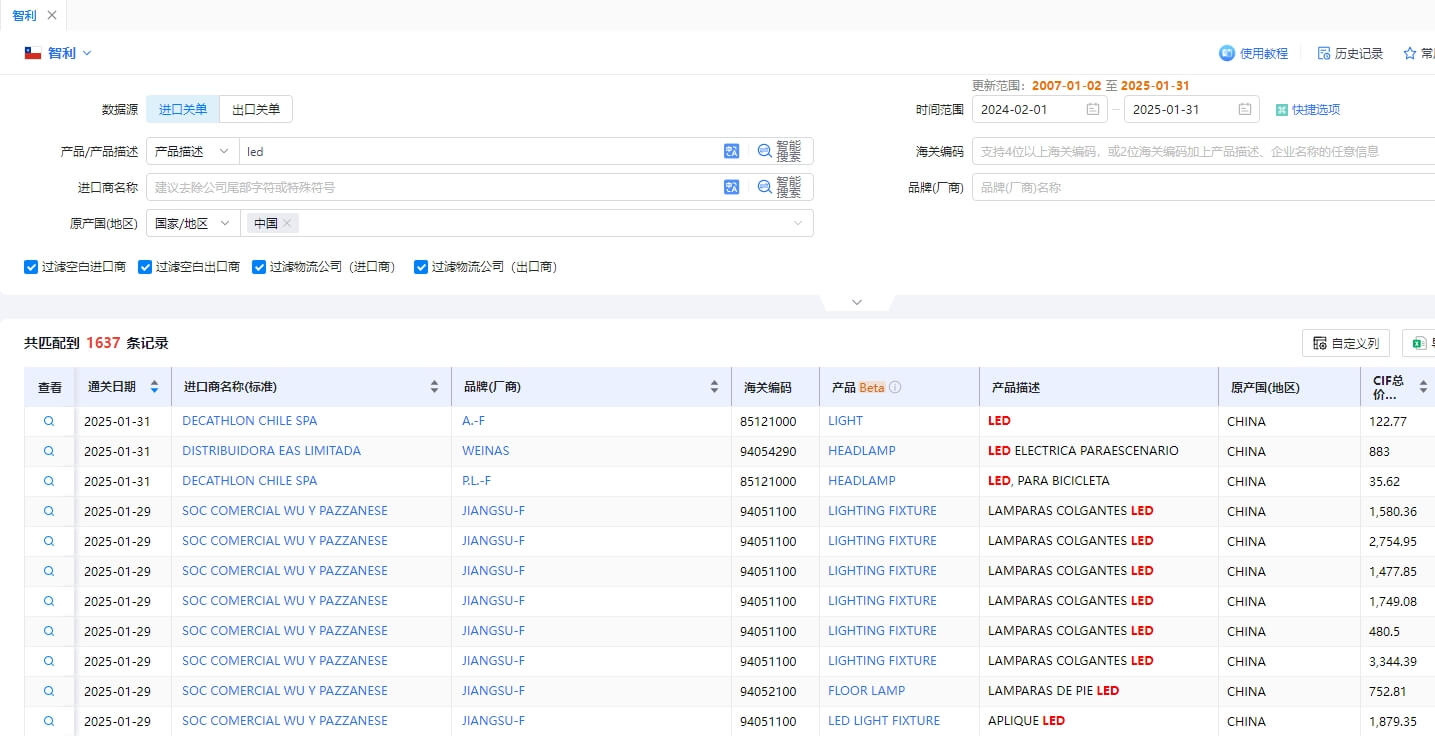The width and height of the screenshot is (1435, 736).
Task: Remove the 中国 origin country tag
Action: [x=287, y=223]
